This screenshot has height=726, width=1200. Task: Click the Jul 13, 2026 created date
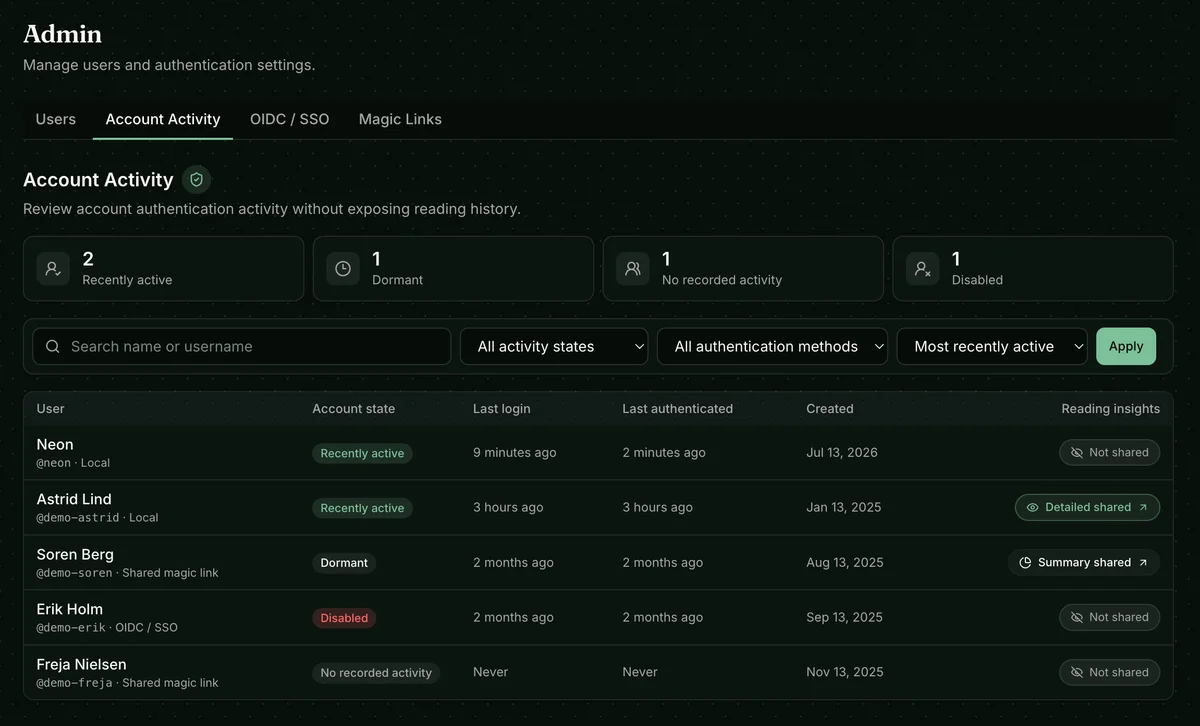click(842, 452)
